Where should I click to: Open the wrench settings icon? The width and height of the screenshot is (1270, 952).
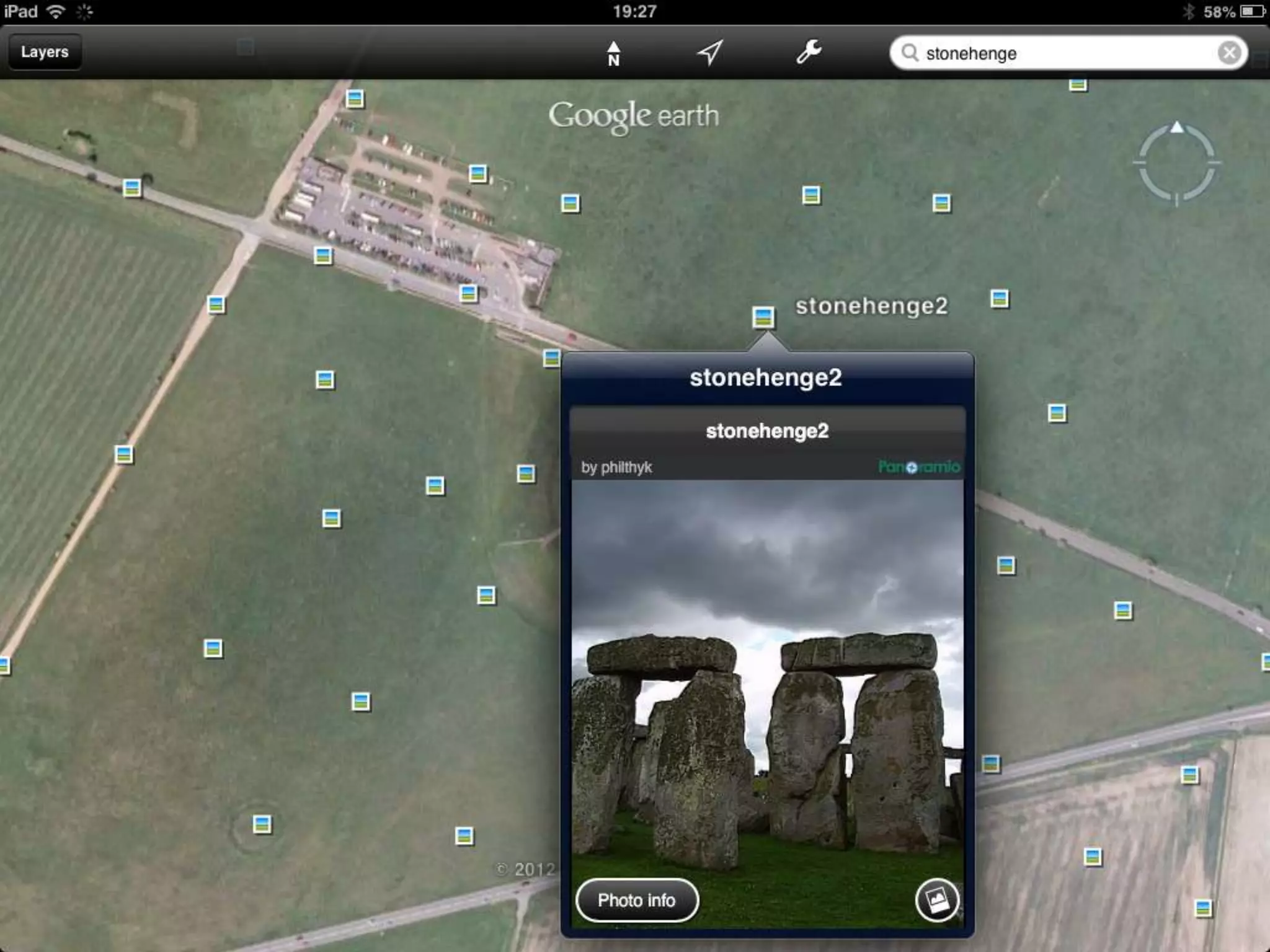809,52
